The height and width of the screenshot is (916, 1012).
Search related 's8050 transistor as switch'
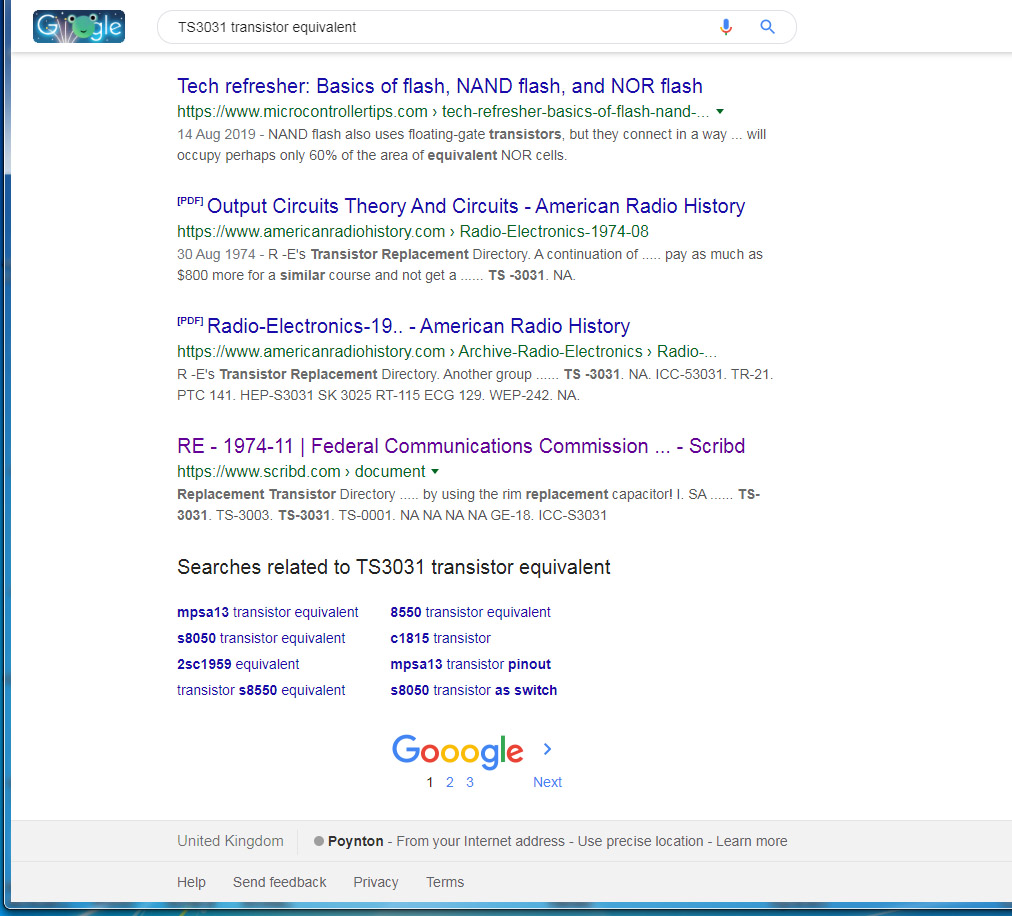(474, 690)
